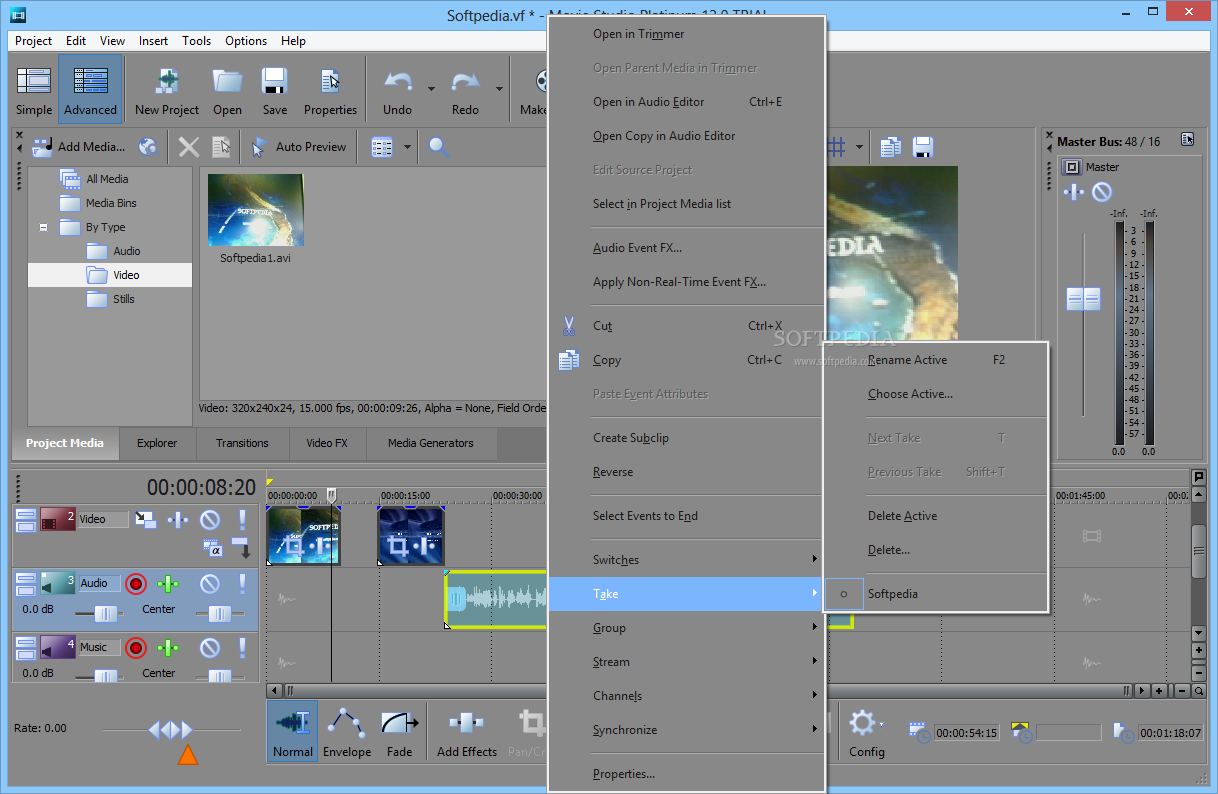Viewport: 1218px width, 794px height.
Task: Save the project
Action: pyautogui.click(x=275, y=91)
